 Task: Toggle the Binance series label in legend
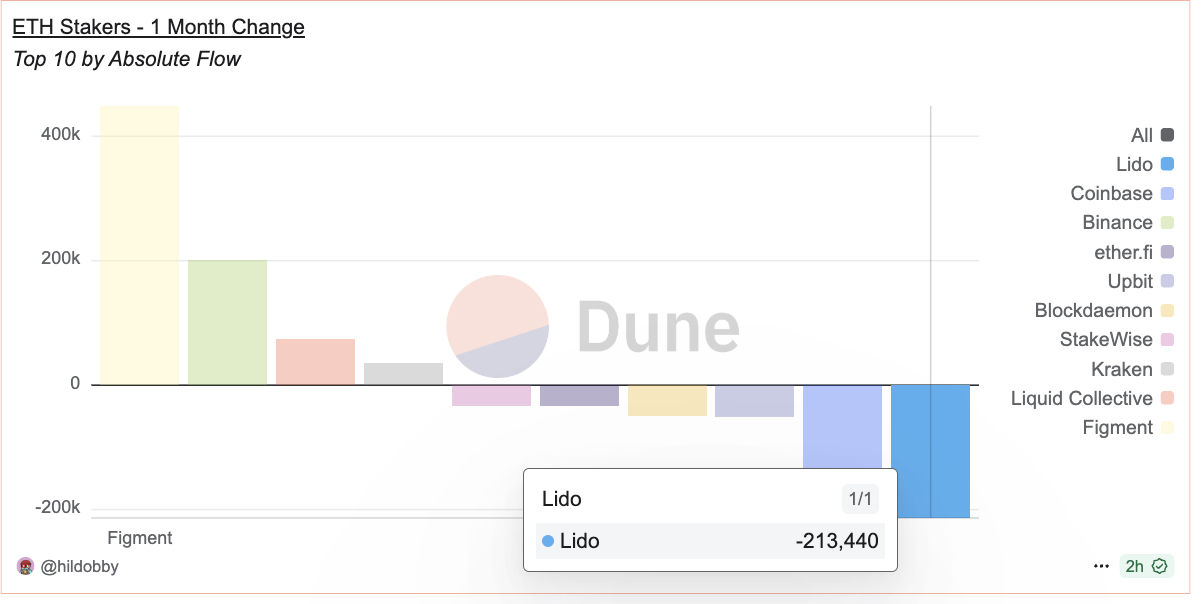pos(1117,223)
